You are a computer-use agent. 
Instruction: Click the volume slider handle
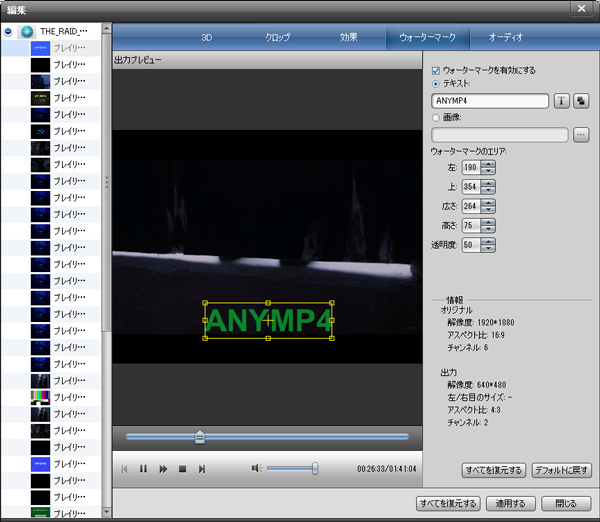[x=315, y=468]
